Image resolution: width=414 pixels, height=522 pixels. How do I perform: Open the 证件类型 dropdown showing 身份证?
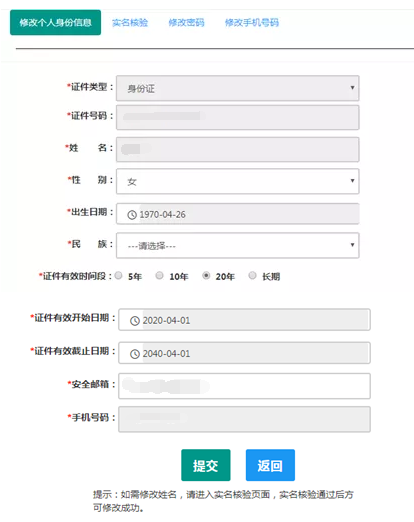(x=238, y=88)
